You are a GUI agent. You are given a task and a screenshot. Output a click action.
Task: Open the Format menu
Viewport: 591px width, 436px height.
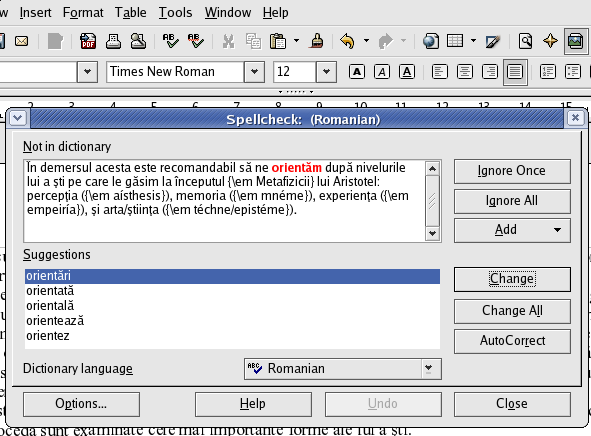(x=83, y=12)
